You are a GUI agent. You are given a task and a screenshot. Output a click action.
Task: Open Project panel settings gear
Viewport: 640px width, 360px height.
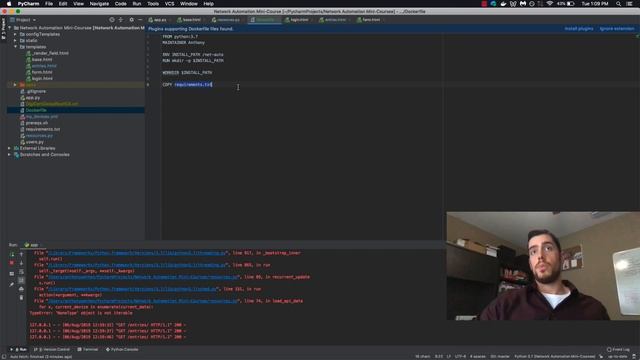point(131,20)
